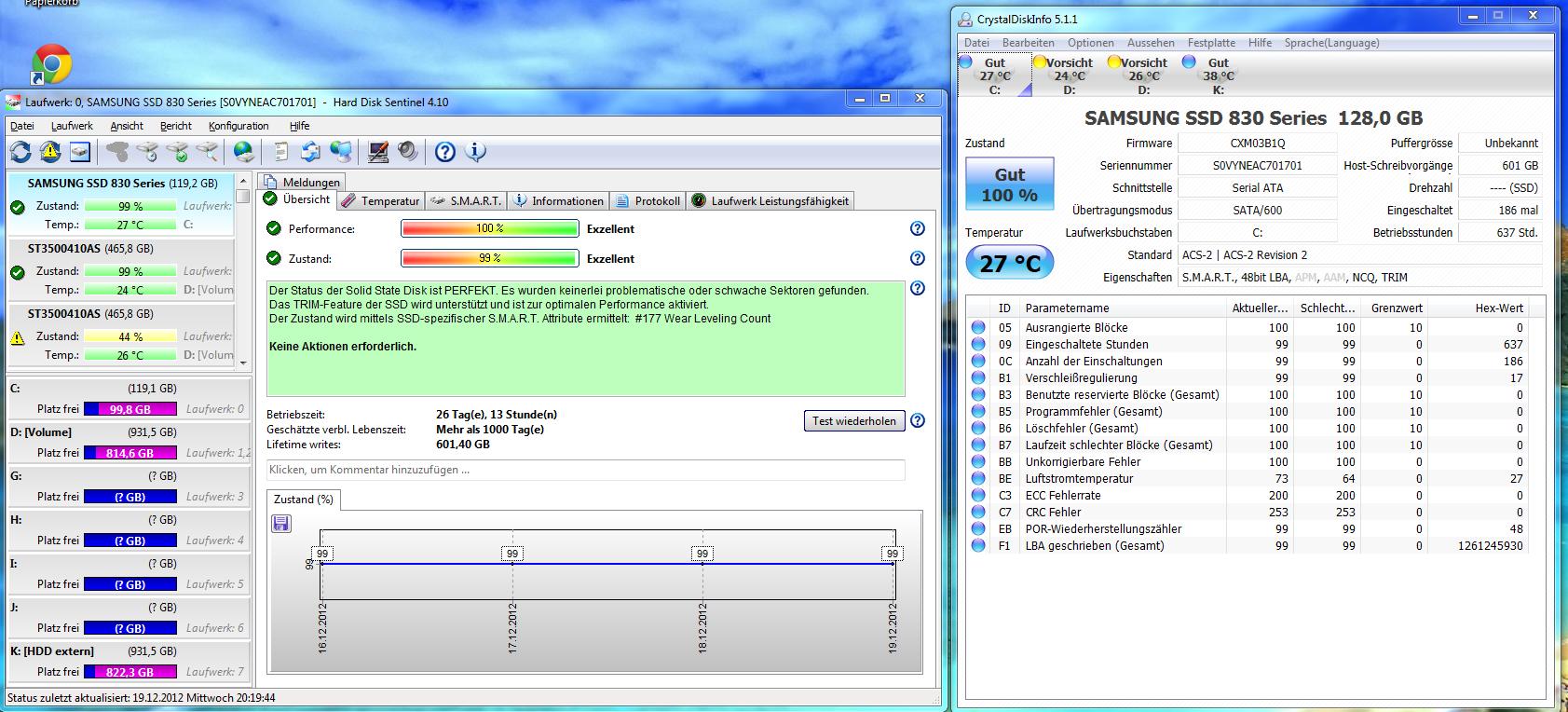Click disk list scrollbar down arrow

click(x=243, y=363)
